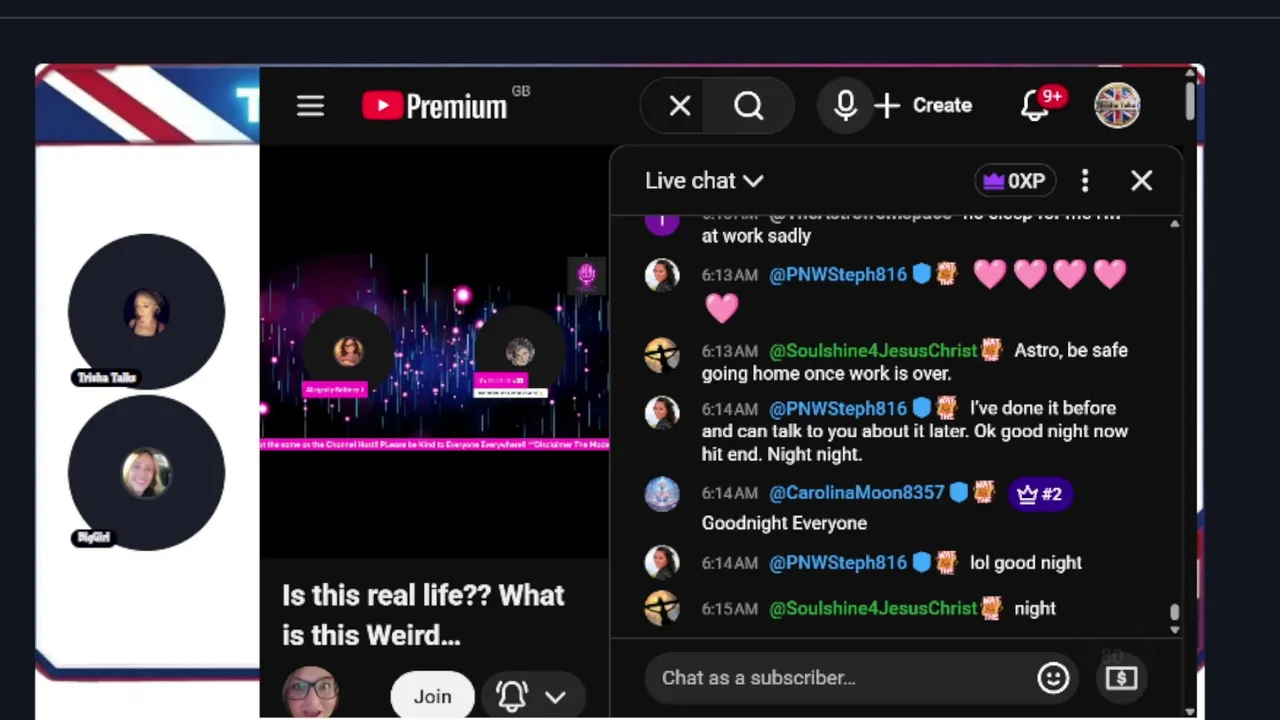Click the Chat as a subscriber field
The height and width of the screenshot is (720, 1280).
point(840,678)
